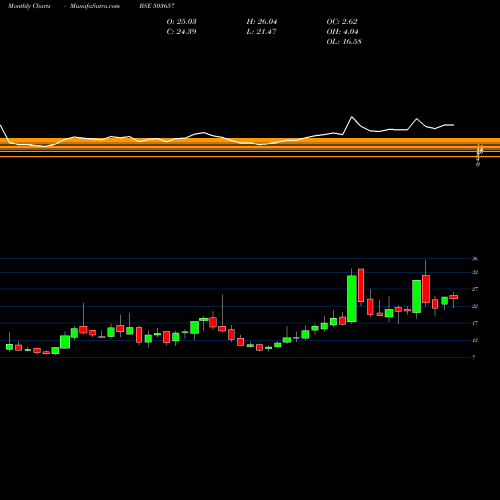Click the 'Monthly Charts' title text
Screen dimensions: 500x500
coord(29,6)
